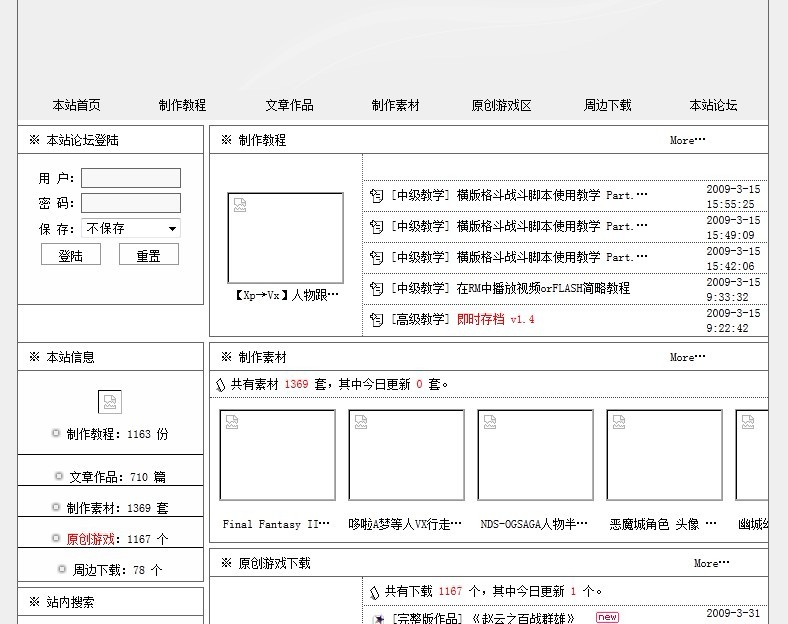Open More link in 制作教程 section
Screen dimensions: 788x624
(687, 140)
